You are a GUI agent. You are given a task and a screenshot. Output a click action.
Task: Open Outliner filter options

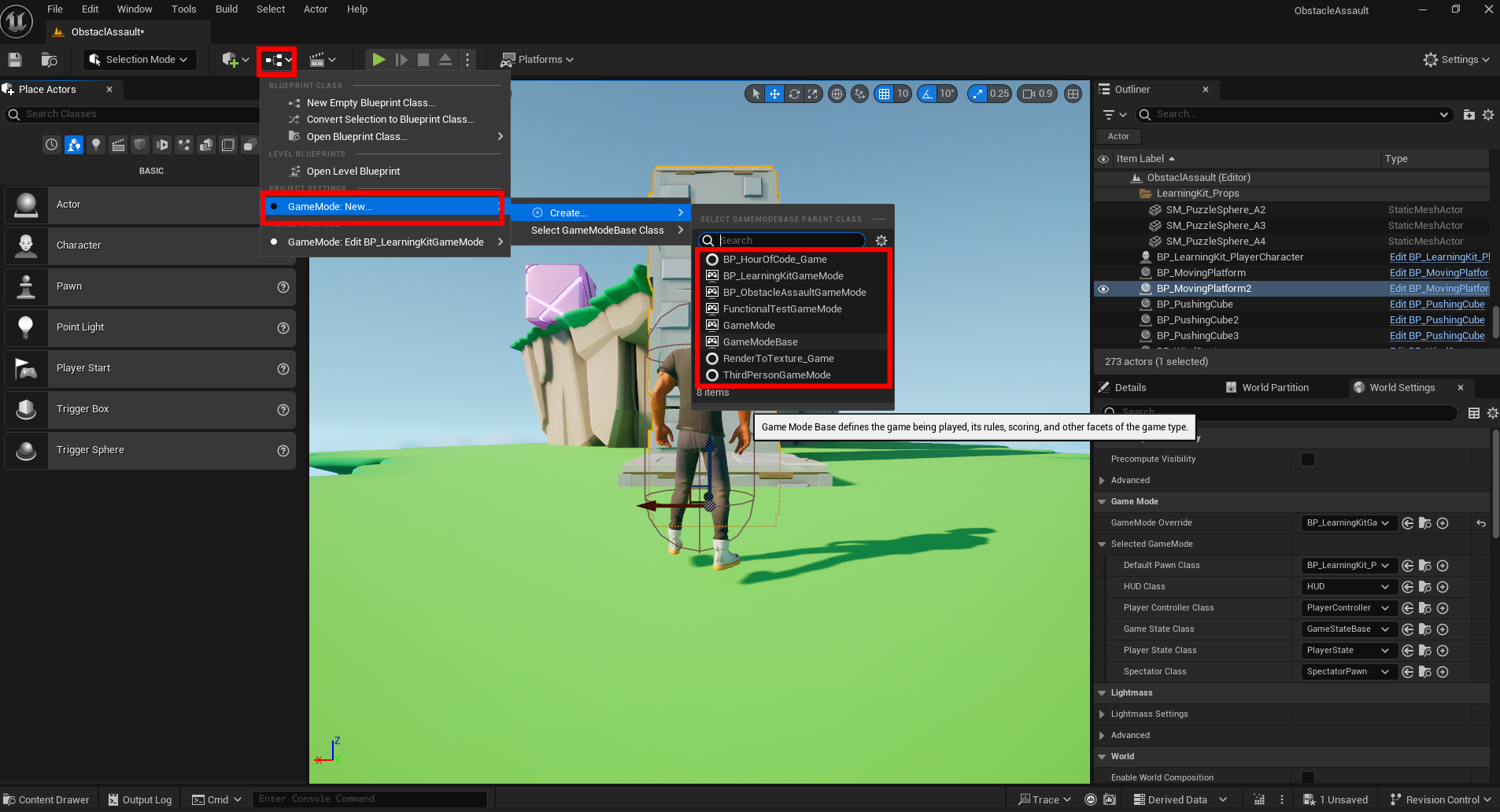point(1114,115)
